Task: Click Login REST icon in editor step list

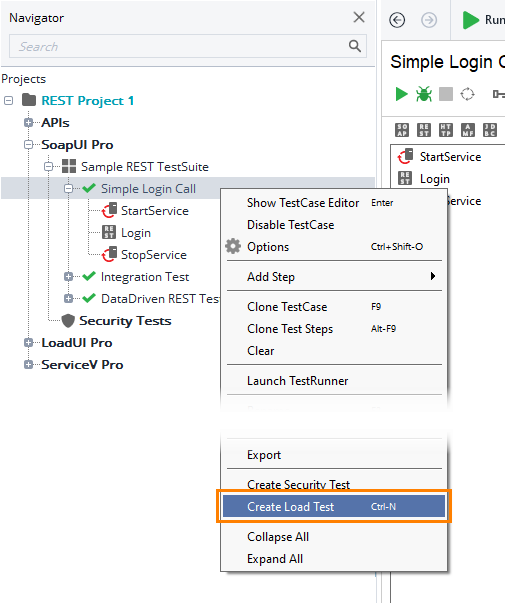Action: pos(405,178)
